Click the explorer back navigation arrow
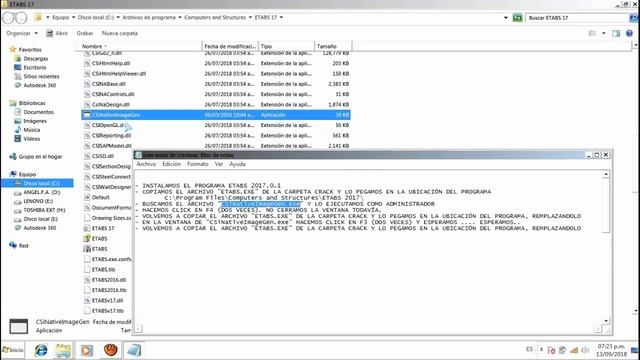 (8, 18)
